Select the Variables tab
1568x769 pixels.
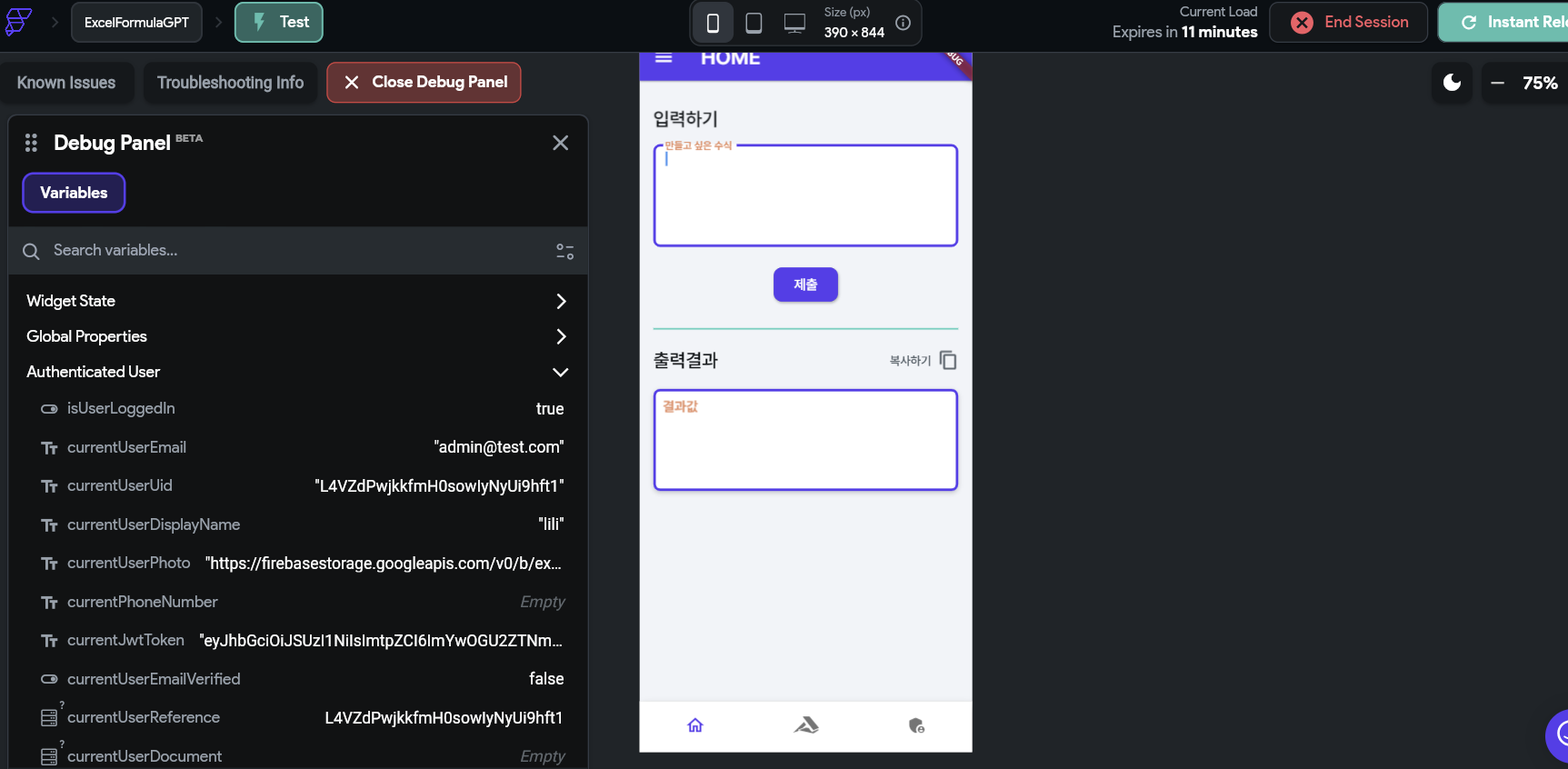pyautogui.click(x=74, y=193)
